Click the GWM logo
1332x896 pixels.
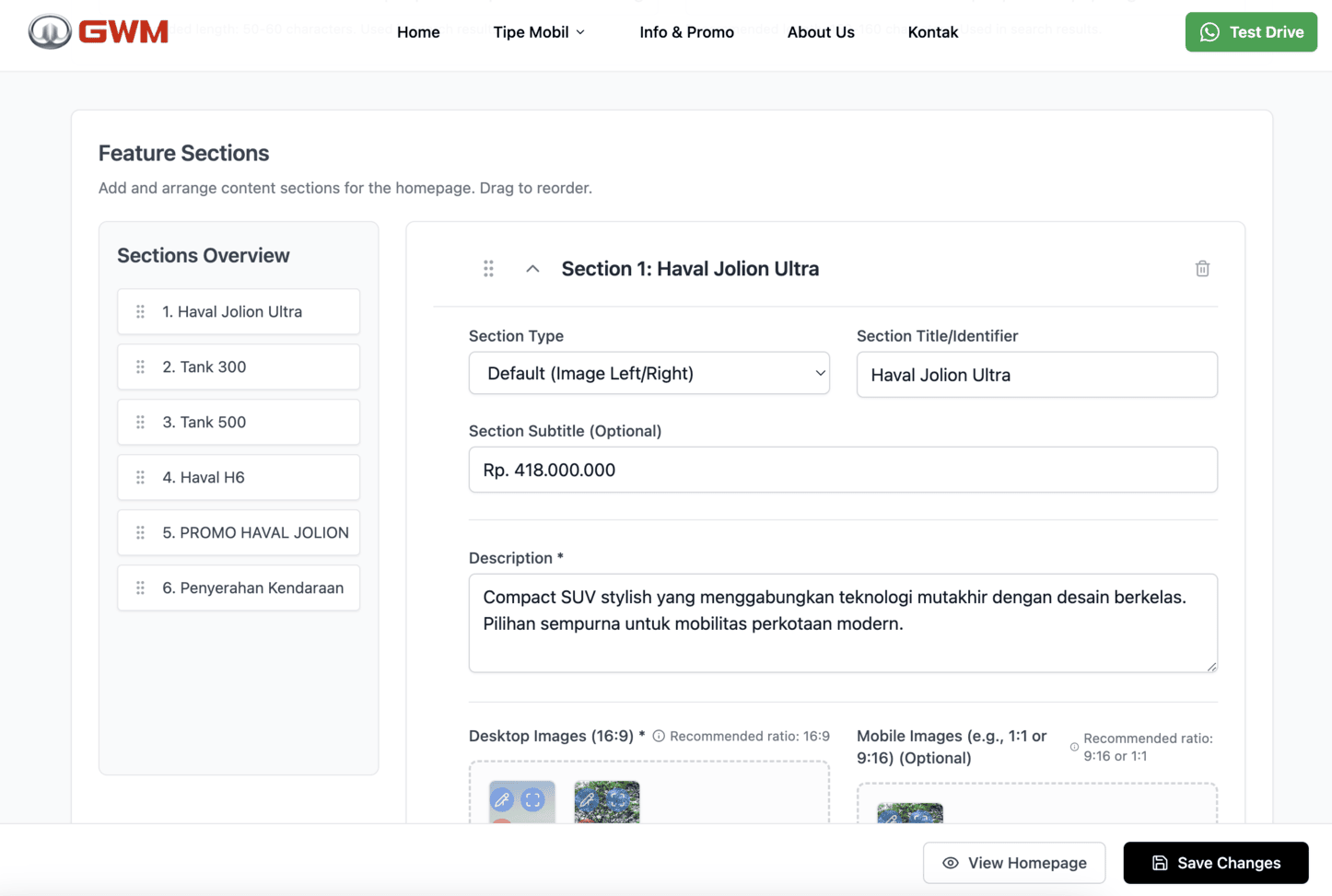click(x=98, y=32)
